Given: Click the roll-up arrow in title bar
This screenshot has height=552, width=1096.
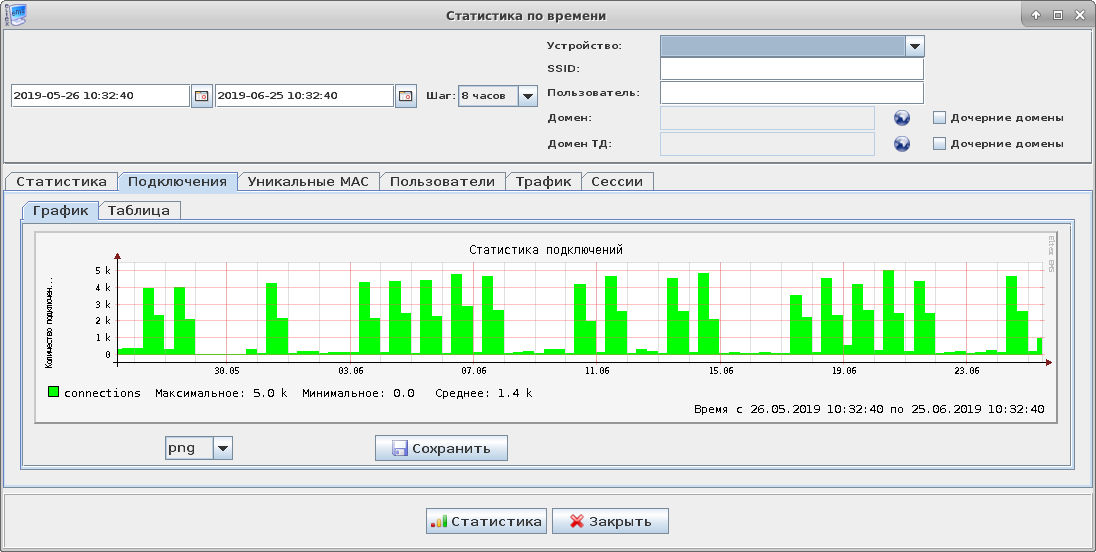Looking at the screenshot, I should tap(1036, 15).
